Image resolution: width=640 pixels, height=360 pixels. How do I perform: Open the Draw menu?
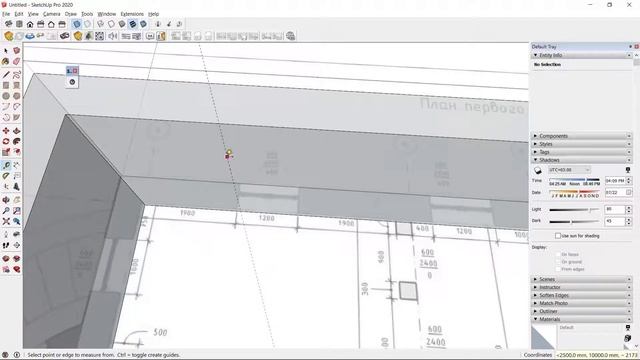tap(71, 14)
